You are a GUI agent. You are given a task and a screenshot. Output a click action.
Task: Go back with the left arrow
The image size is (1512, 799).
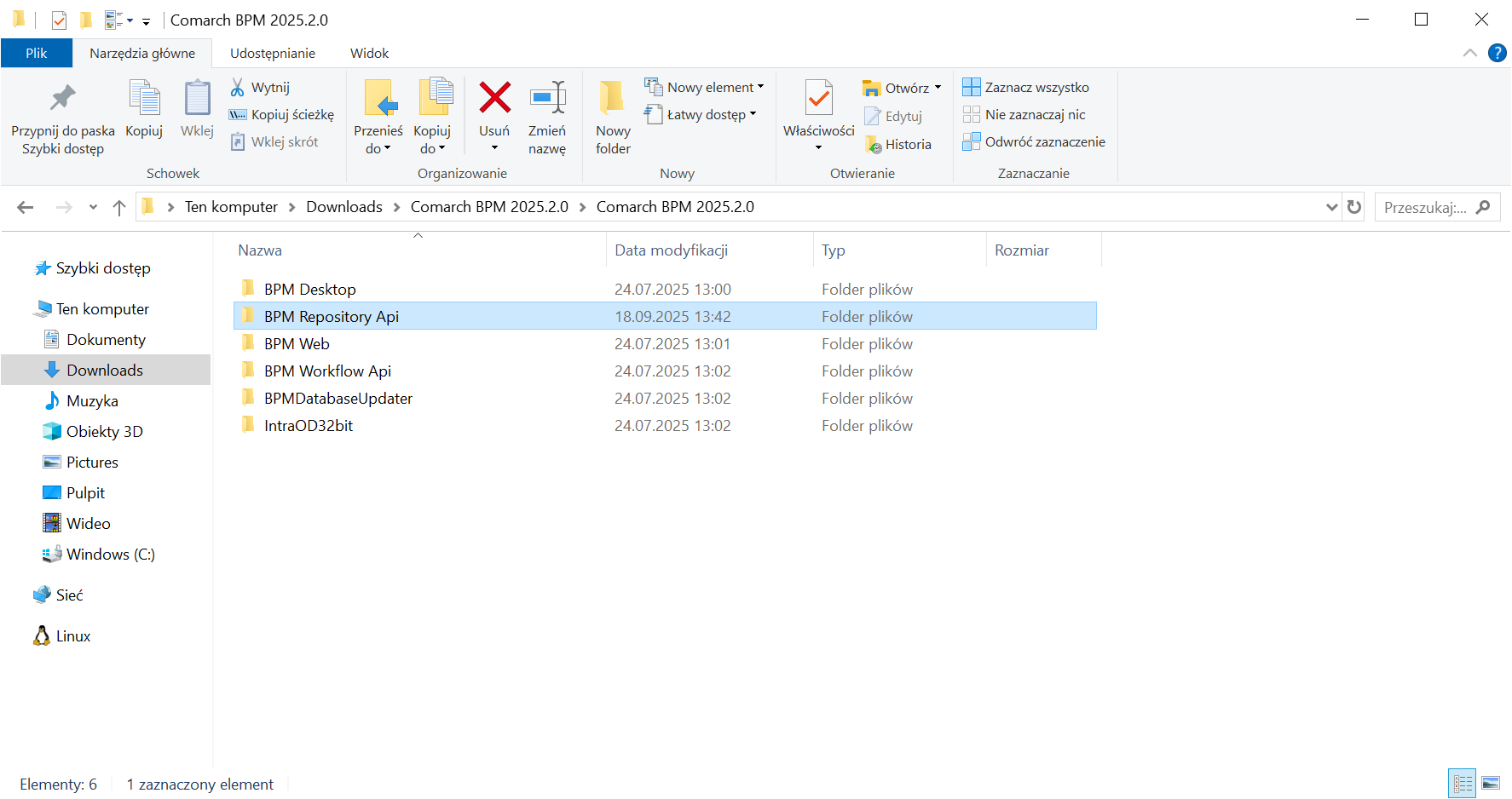[x=26, y=207]
